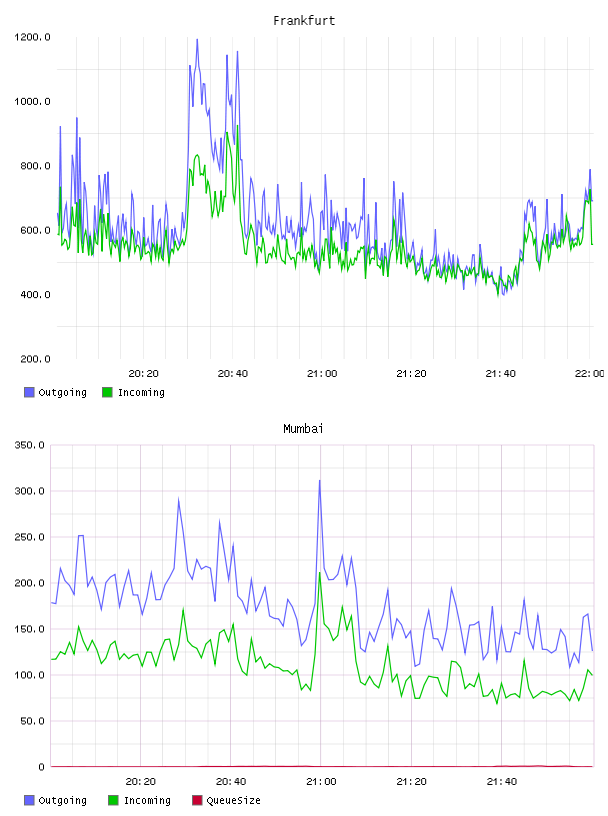Click the 1000.0 y-axis label on Frankfurt chart

[x=32, y=101]
